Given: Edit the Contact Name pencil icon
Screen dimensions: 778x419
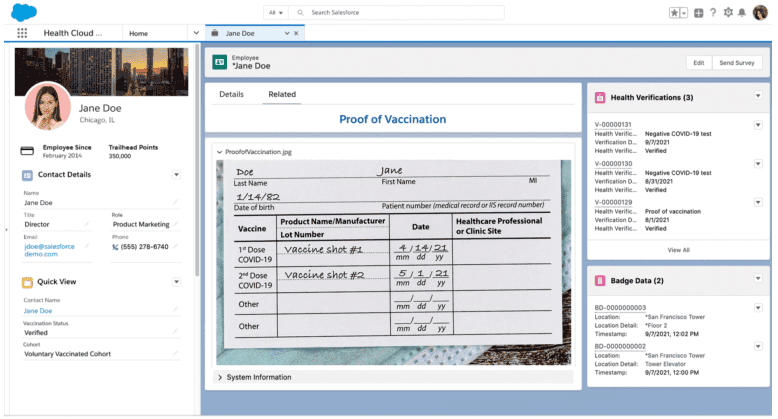Looking at the screenshot, I should pyautogui.click(x=175, y=309).
